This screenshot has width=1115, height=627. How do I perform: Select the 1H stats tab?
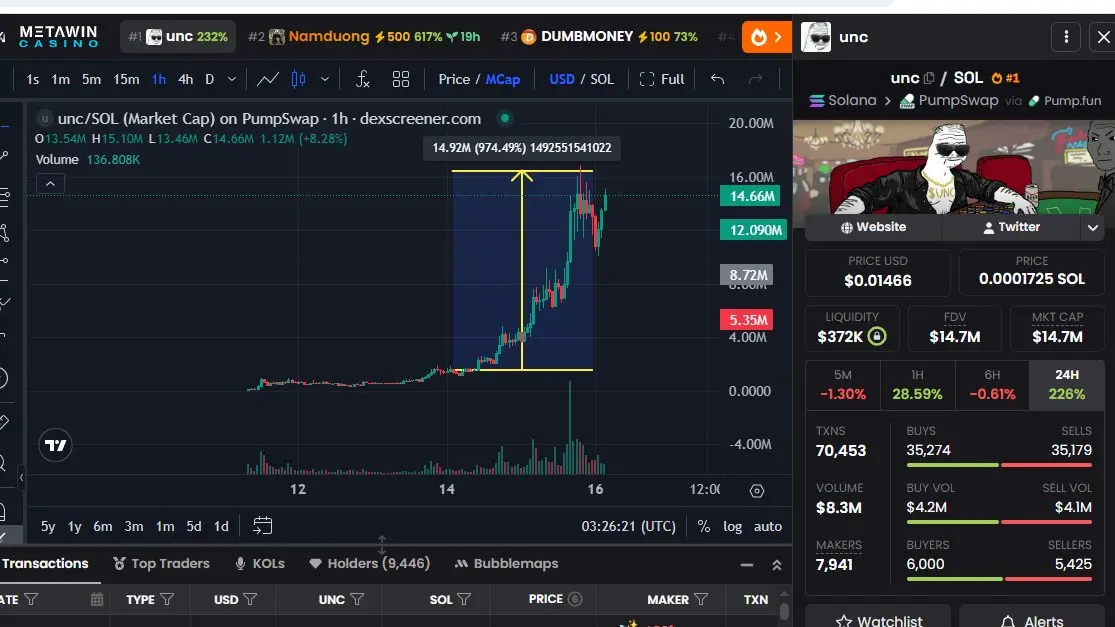(917, 385)
